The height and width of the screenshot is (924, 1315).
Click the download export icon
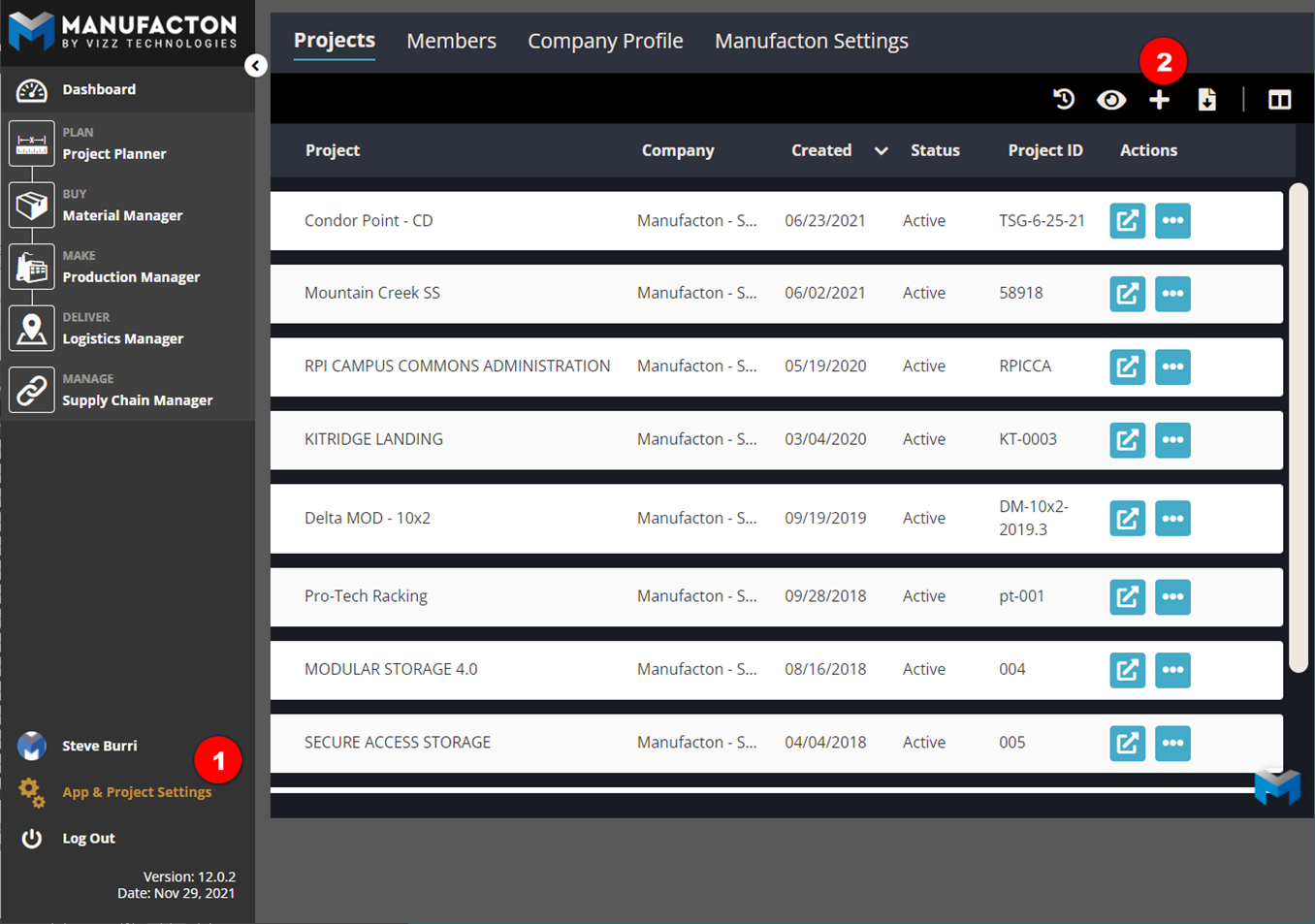point(1207,100)
